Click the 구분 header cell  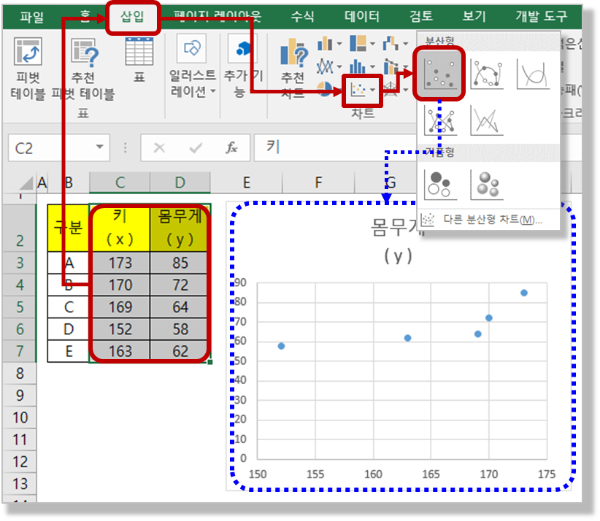(x=68, y=228)
